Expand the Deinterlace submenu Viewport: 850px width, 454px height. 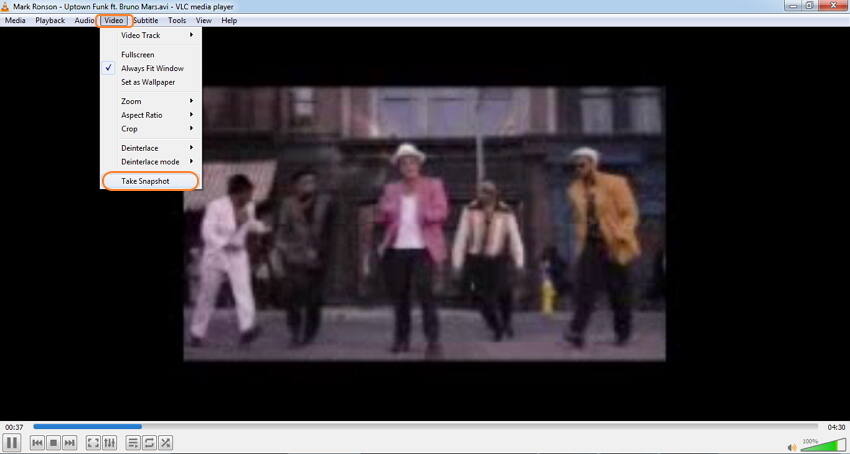pyautogui.click(x=151, y=148)
